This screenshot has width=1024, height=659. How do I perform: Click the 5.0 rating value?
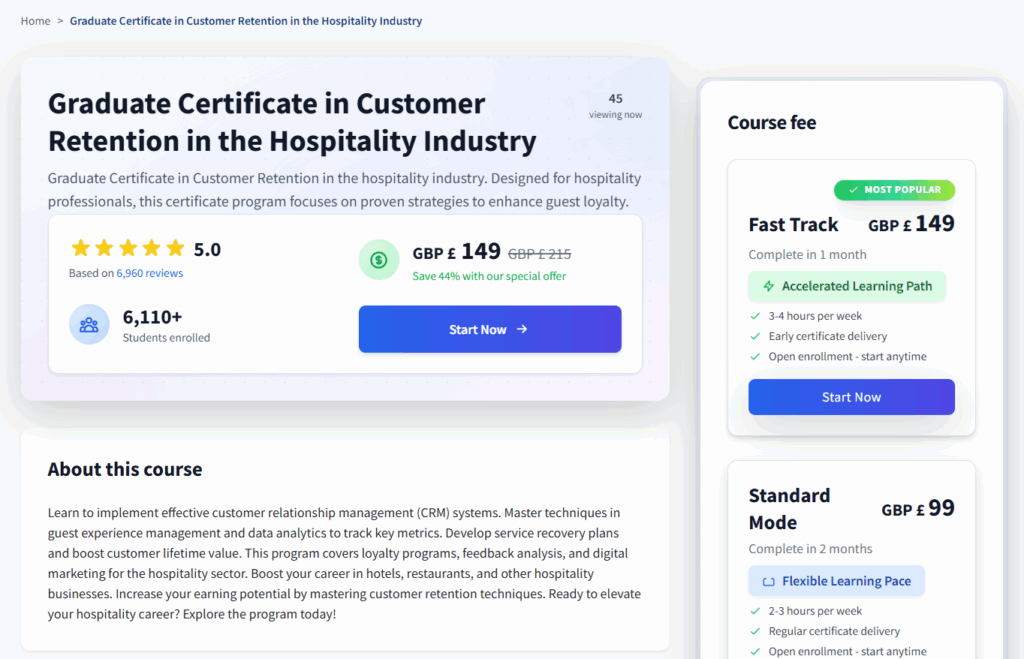click(x=207, y=249)
